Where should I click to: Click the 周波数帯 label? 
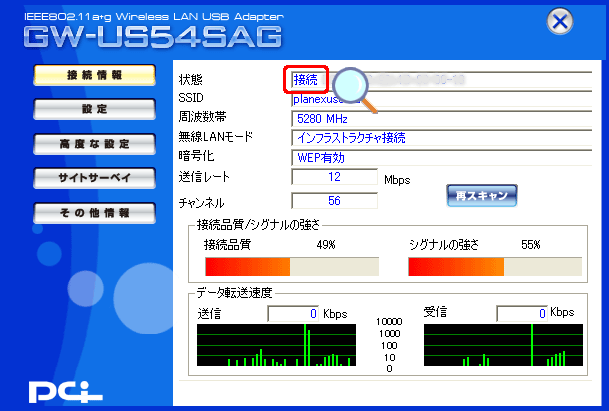point(202,117)
